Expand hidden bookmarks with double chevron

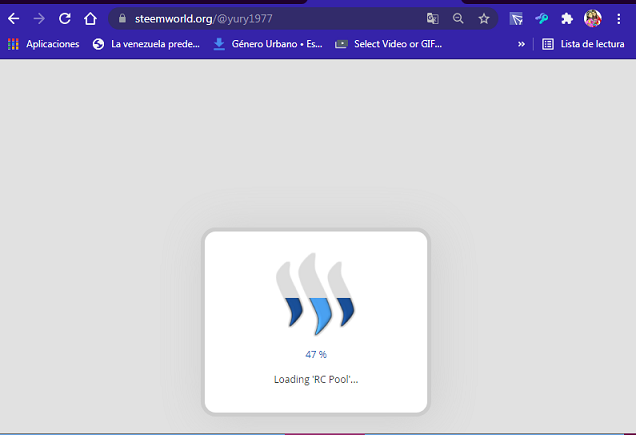point(521,44)
